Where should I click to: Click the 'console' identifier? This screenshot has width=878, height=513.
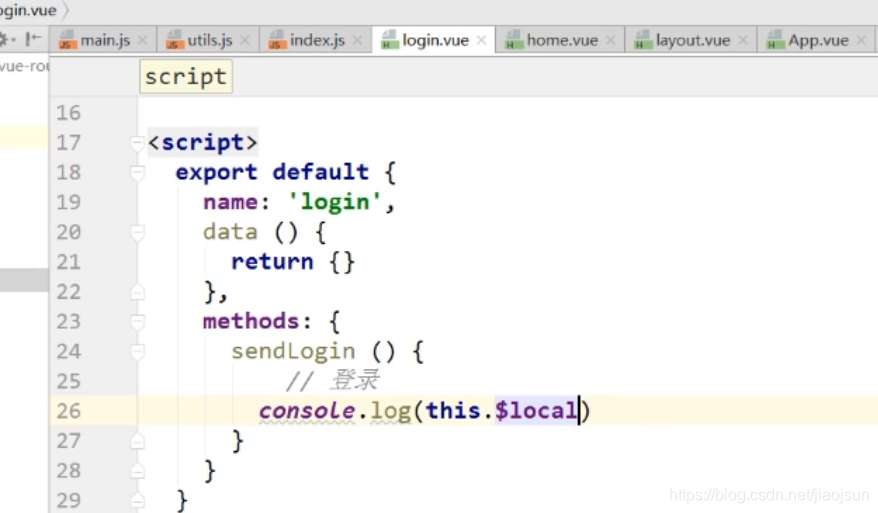307,411
